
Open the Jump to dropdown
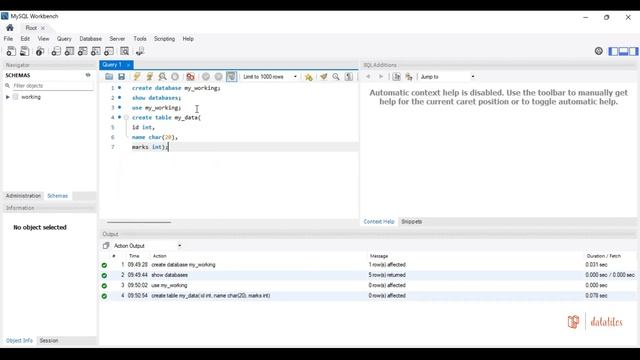447,77
